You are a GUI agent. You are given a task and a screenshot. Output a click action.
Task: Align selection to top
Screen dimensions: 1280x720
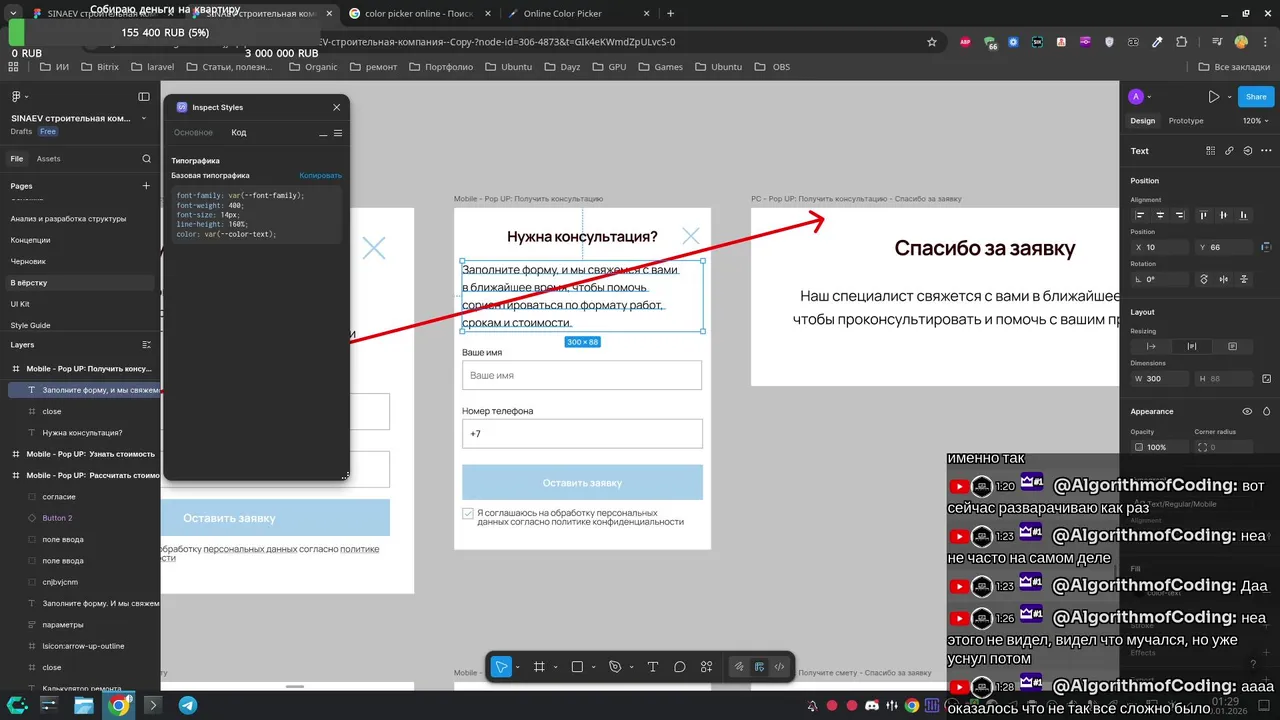(1203, 215)
